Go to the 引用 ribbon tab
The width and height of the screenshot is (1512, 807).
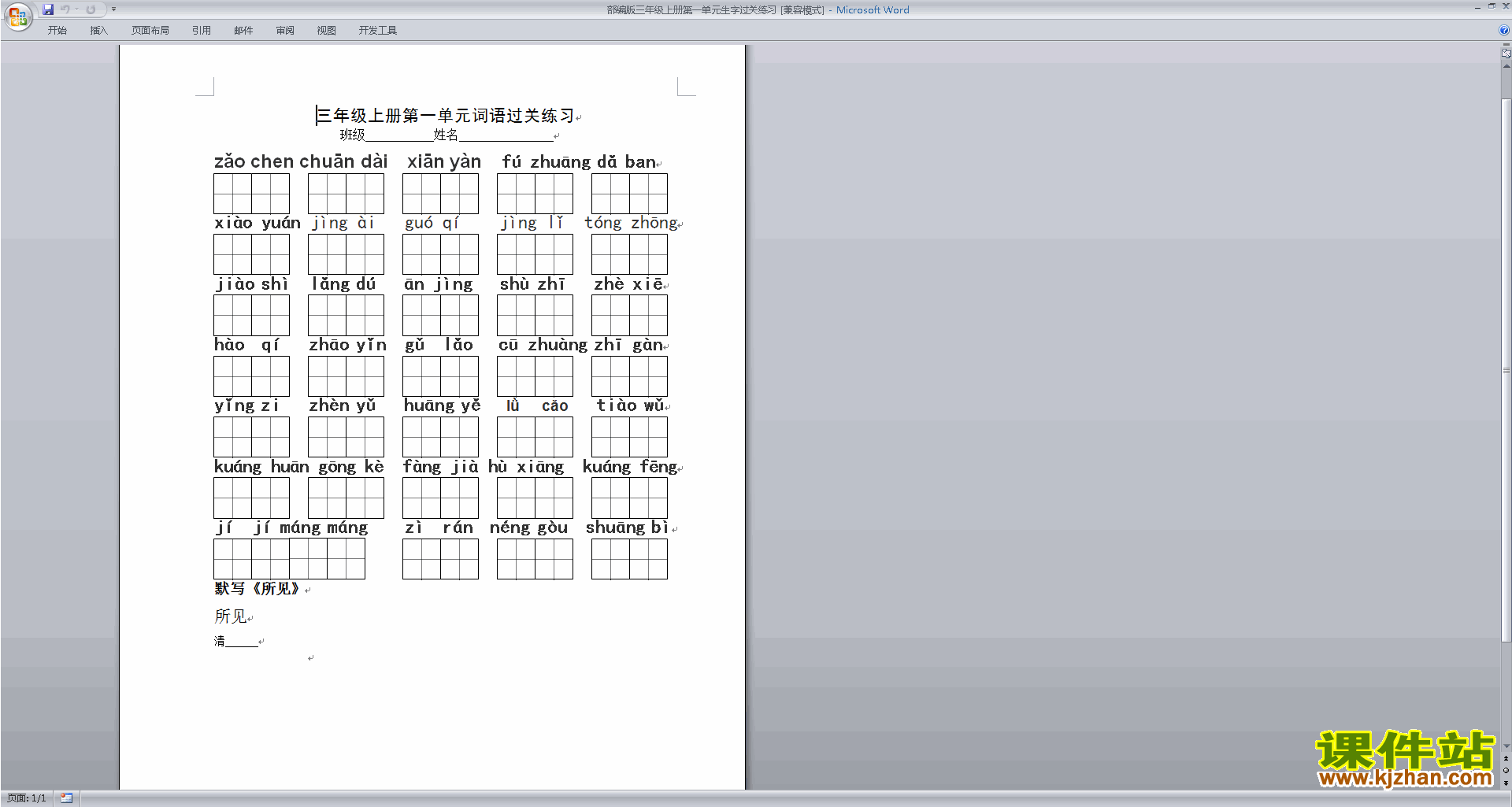coord(202,31)
